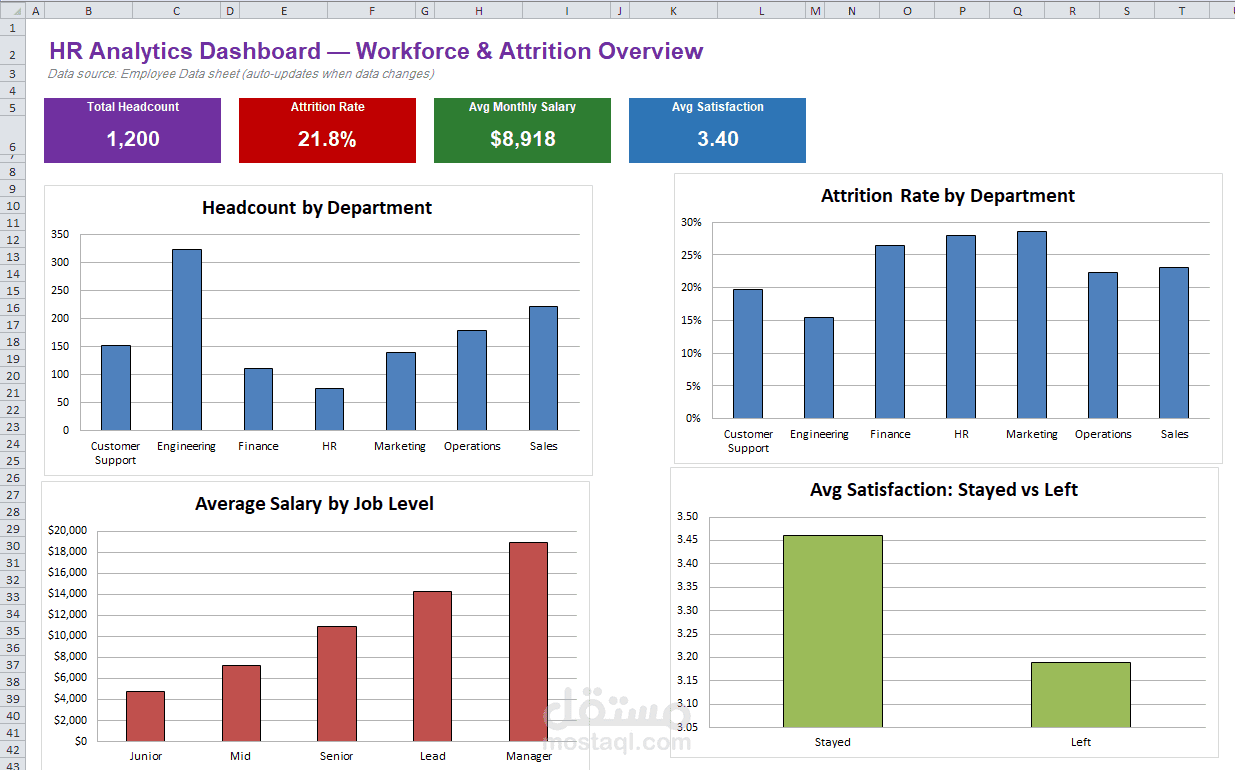The height and width of the screenshot is (770, 1235).
Task: Select row 40 header
Action: [13, 716]
